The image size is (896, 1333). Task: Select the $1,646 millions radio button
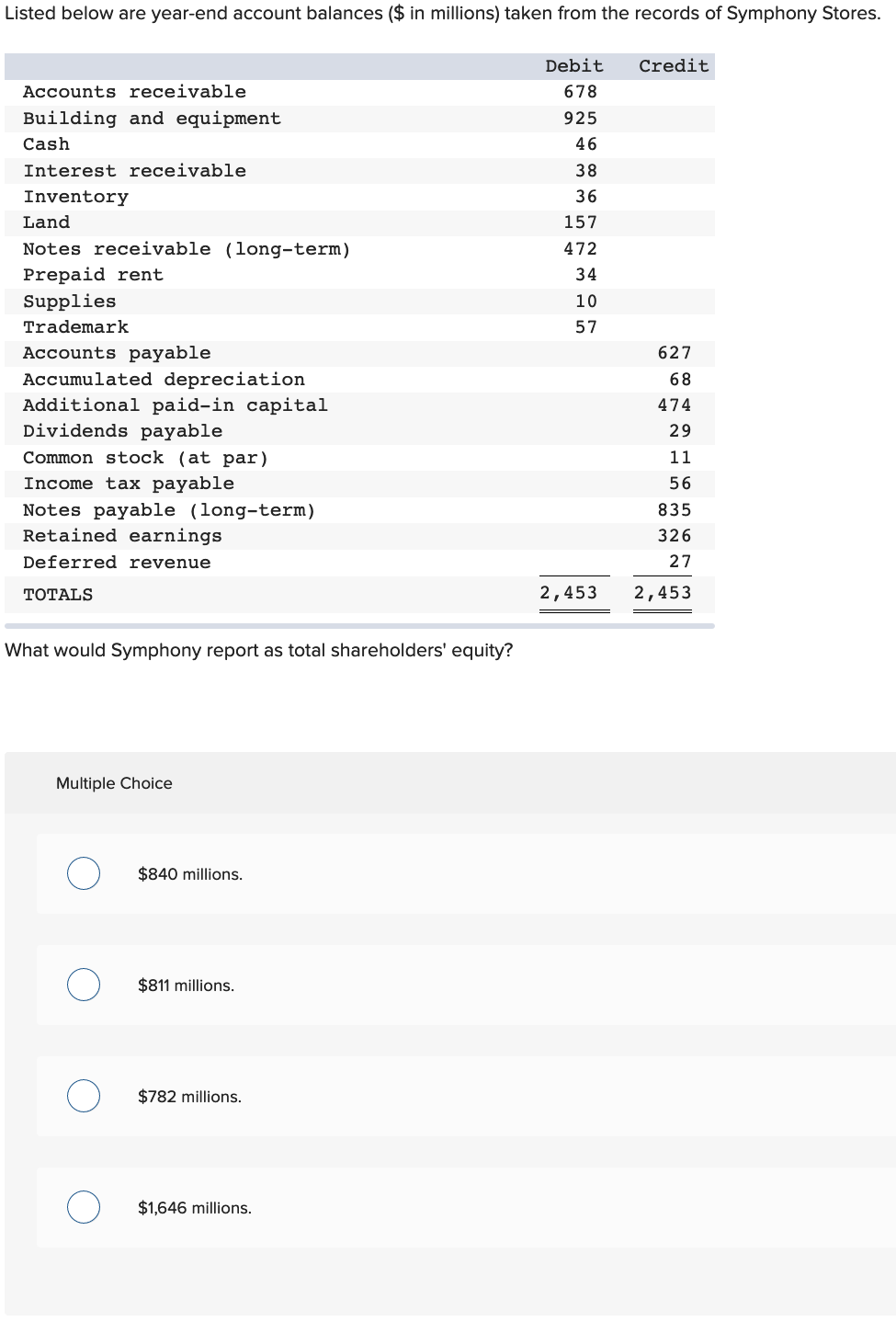tap(83, 1207)
